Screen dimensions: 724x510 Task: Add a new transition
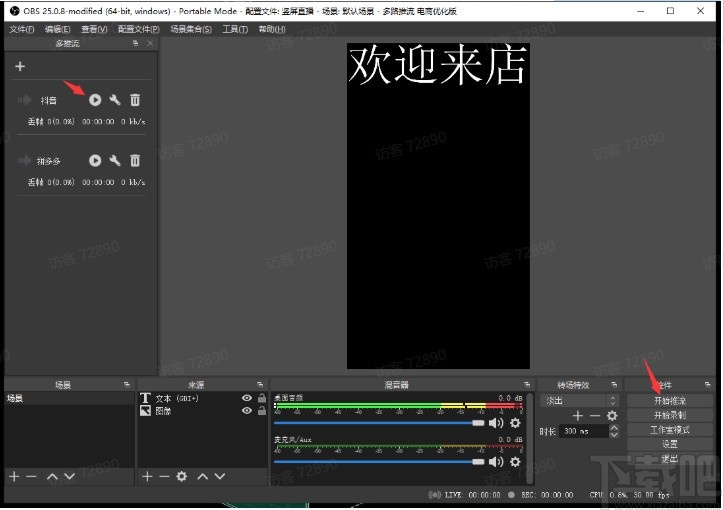[578, 416]
